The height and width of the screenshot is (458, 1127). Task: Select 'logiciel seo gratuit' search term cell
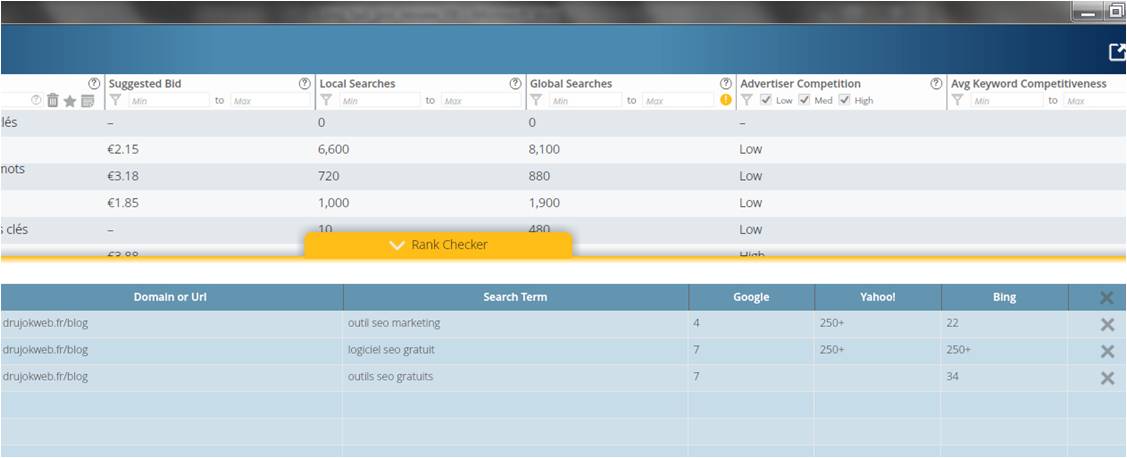(x=515, y=350)
